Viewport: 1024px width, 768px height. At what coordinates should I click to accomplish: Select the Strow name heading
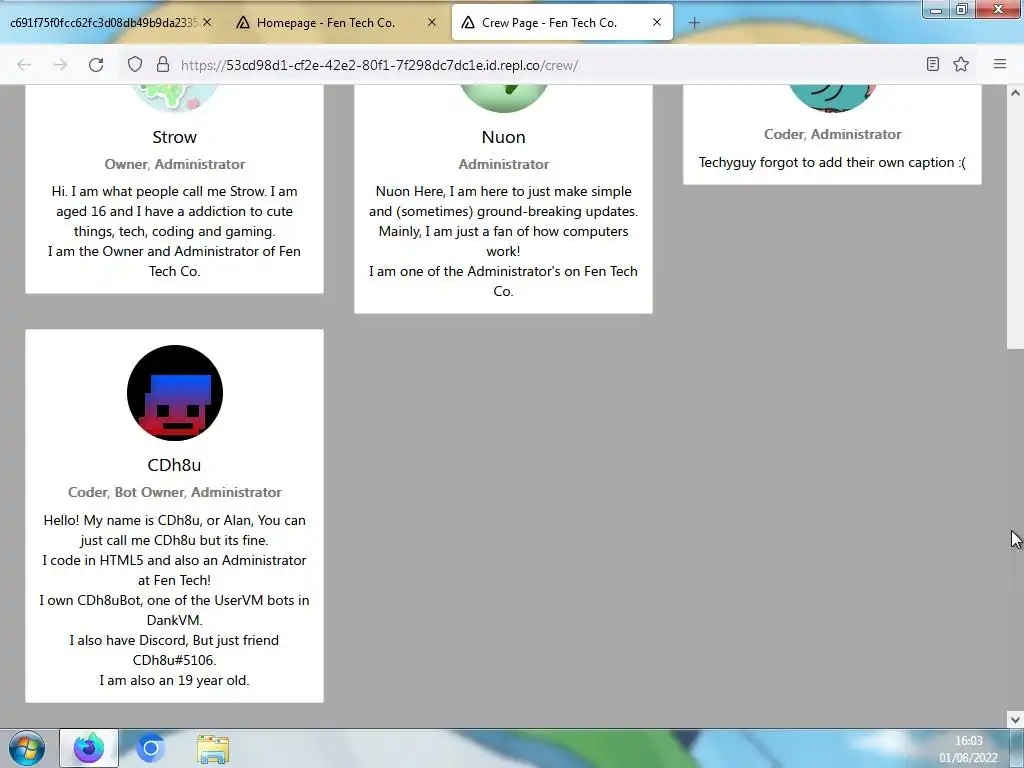click(174, 137)
